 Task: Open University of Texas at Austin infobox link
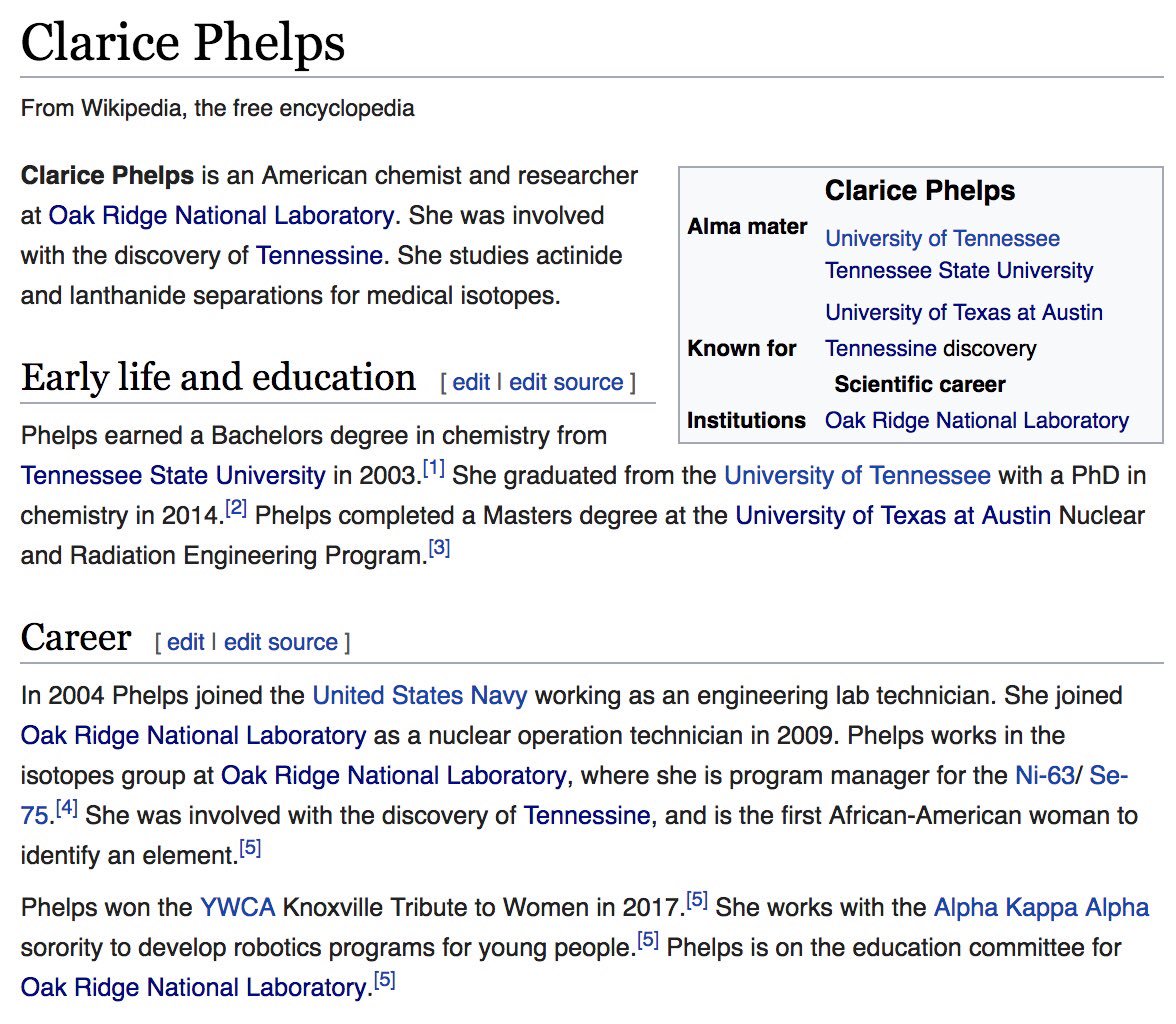tap(964, 312)
